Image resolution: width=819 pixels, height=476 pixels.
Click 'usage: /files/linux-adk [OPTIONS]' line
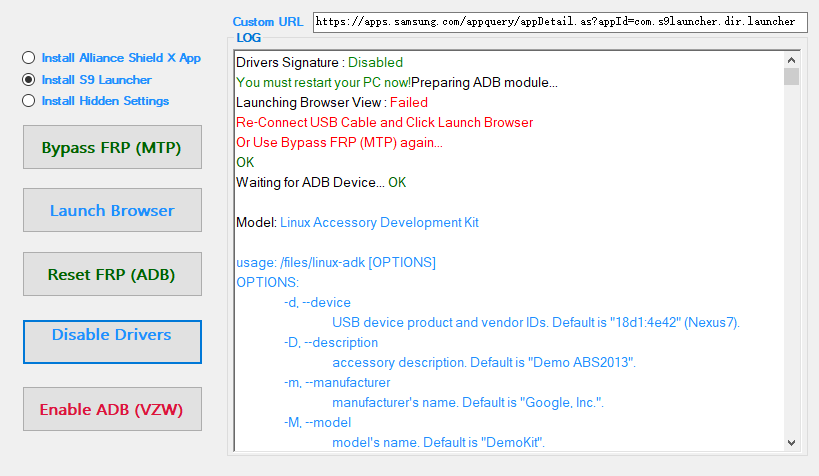336,262
